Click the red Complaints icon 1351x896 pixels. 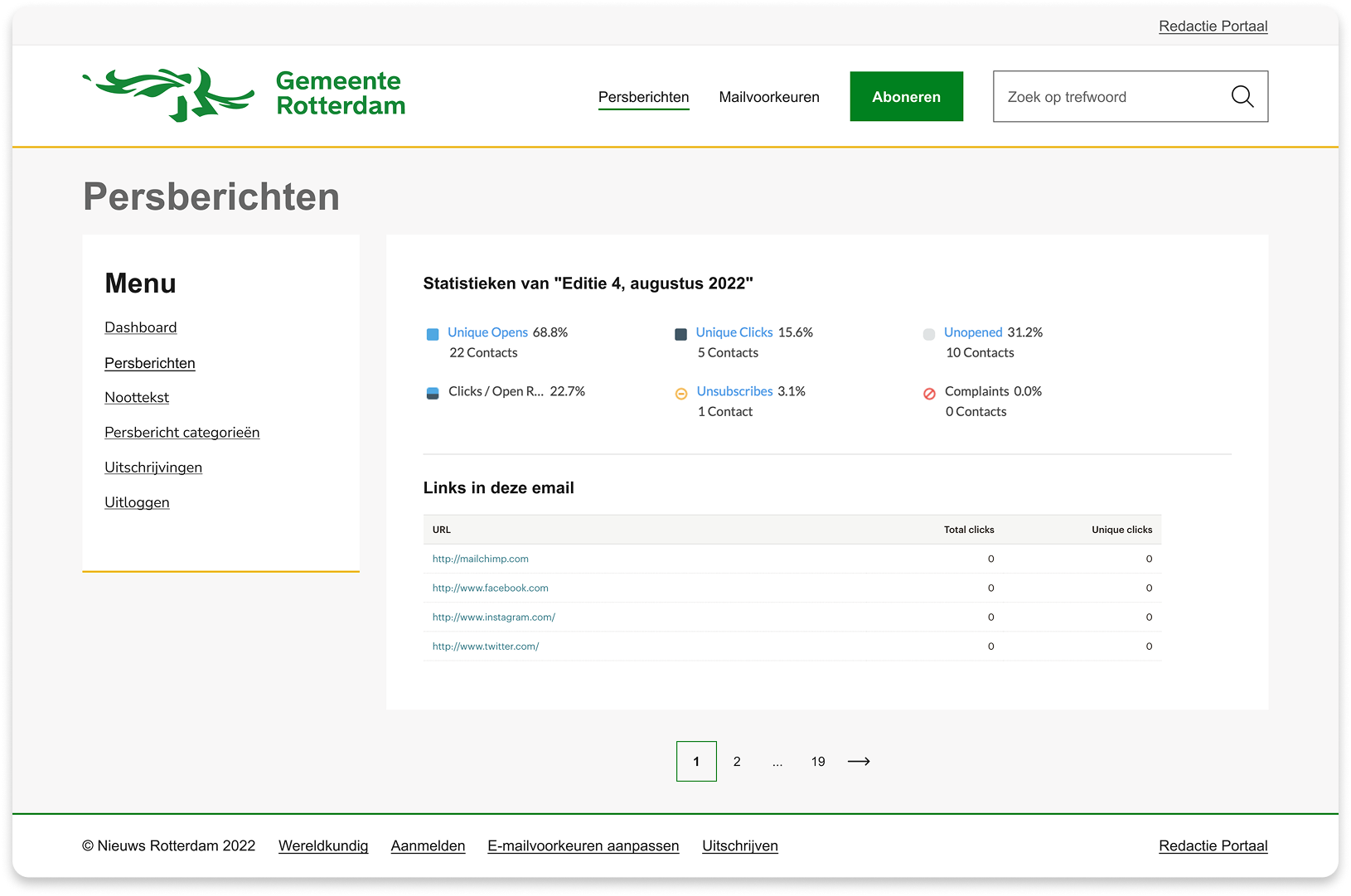pos(929,394)
